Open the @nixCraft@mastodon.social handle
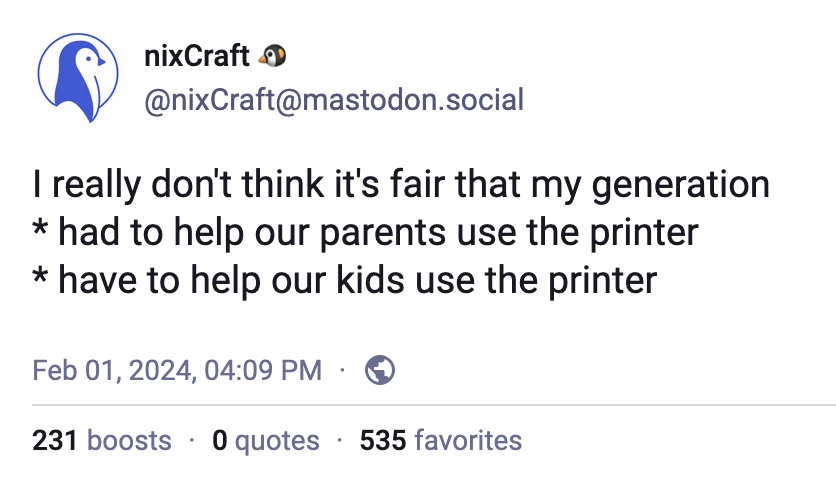 [x=334, y=100]
